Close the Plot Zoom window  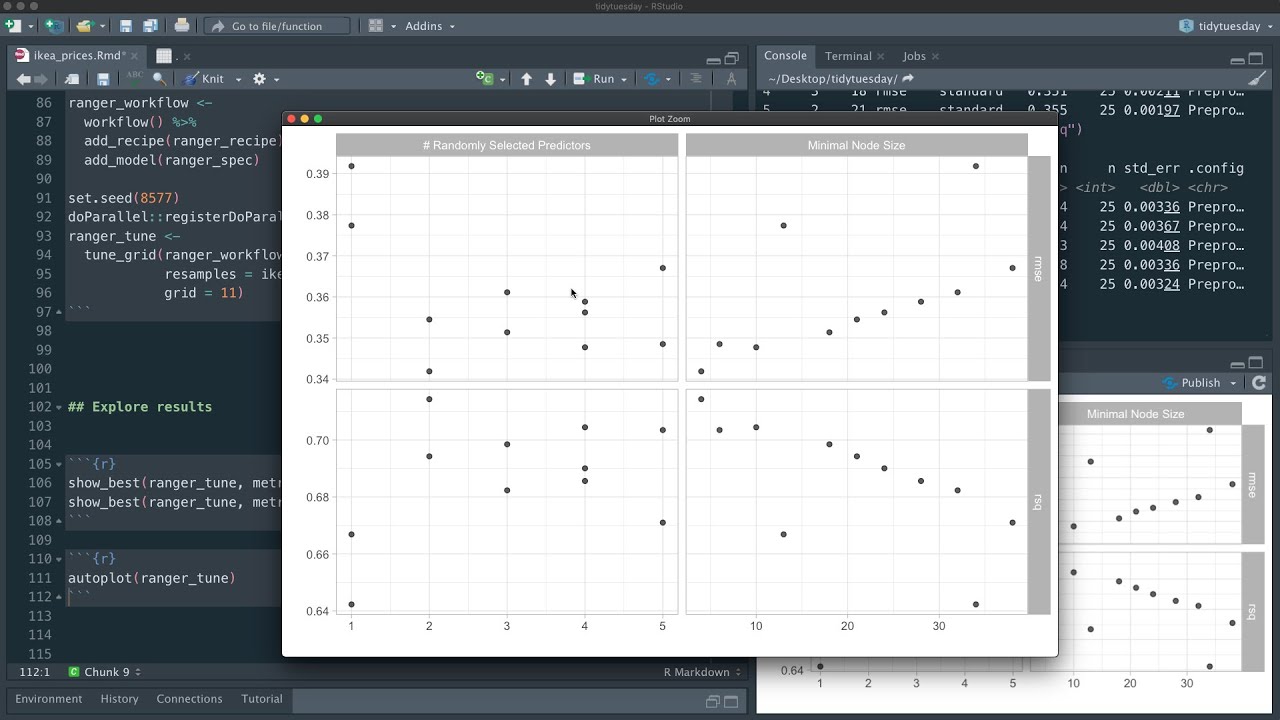[x=291, y=119]
